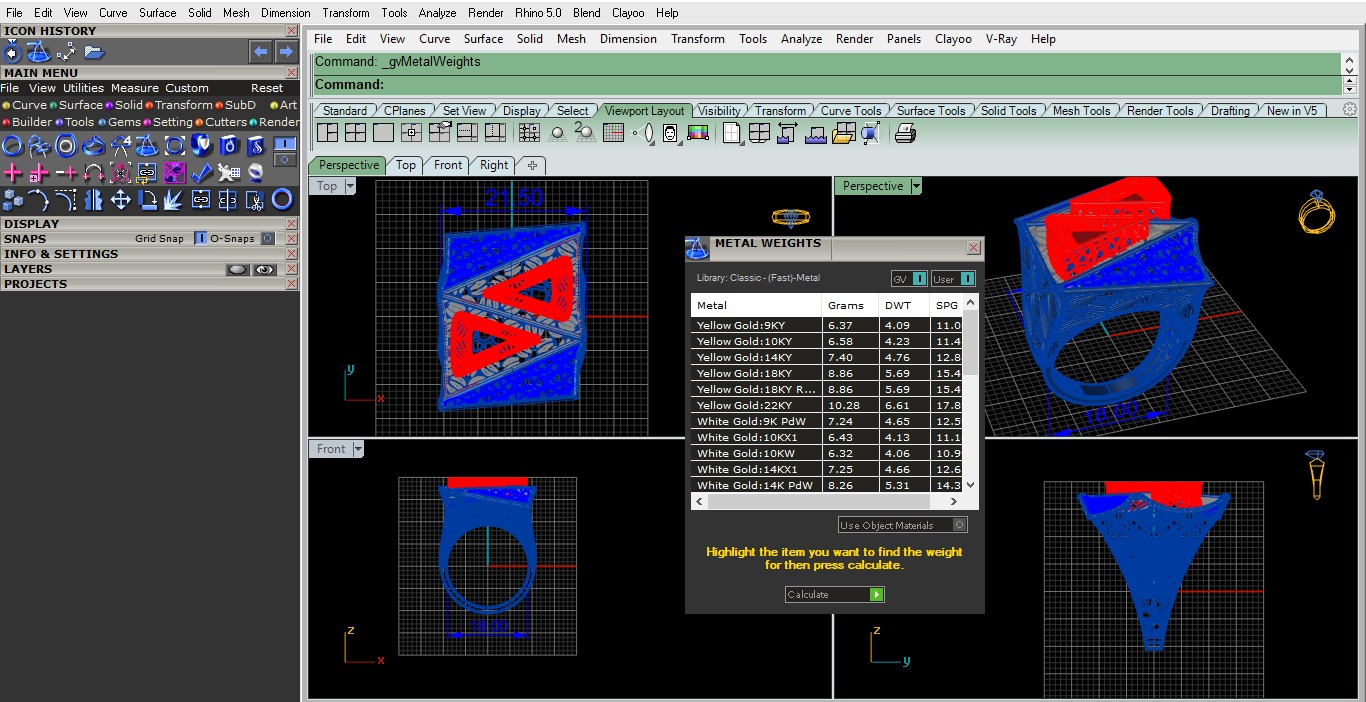This screenshot has height=702, width=1366.
Task: Add a new viewport tab with plus
Action: (x=532, y=165)
